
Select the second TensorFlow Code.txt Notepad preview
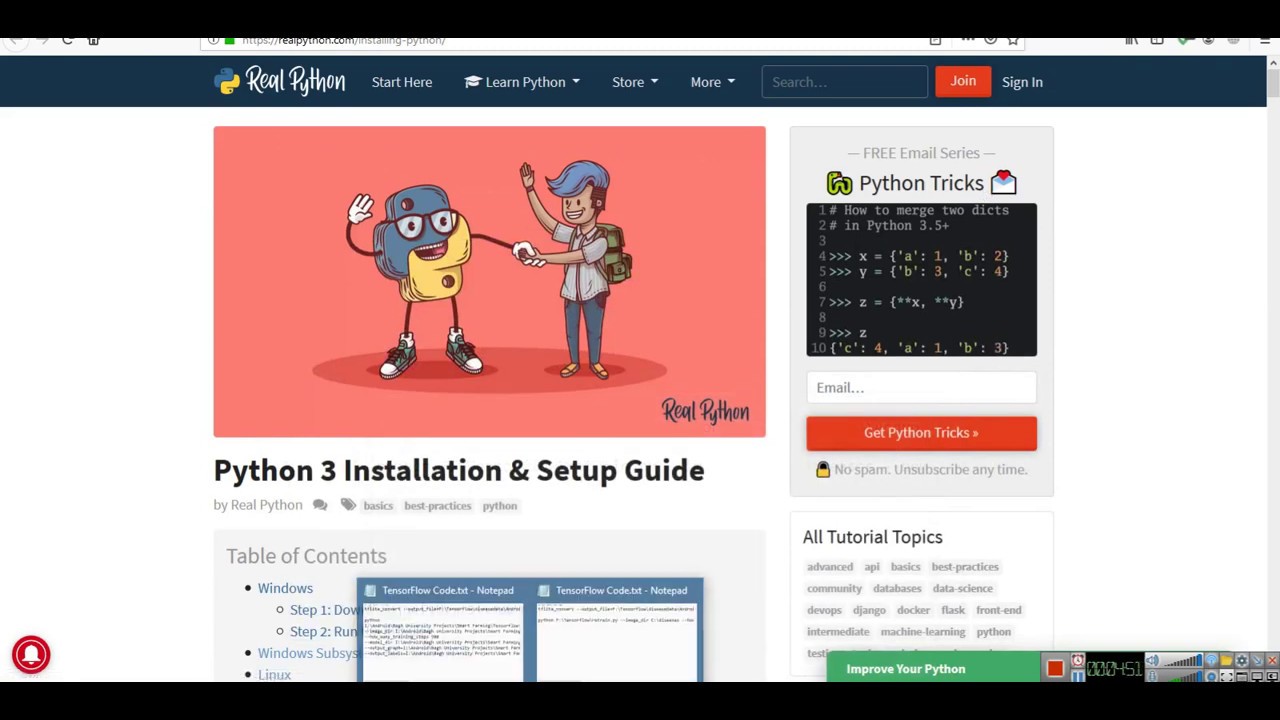(x=617, y=631)
